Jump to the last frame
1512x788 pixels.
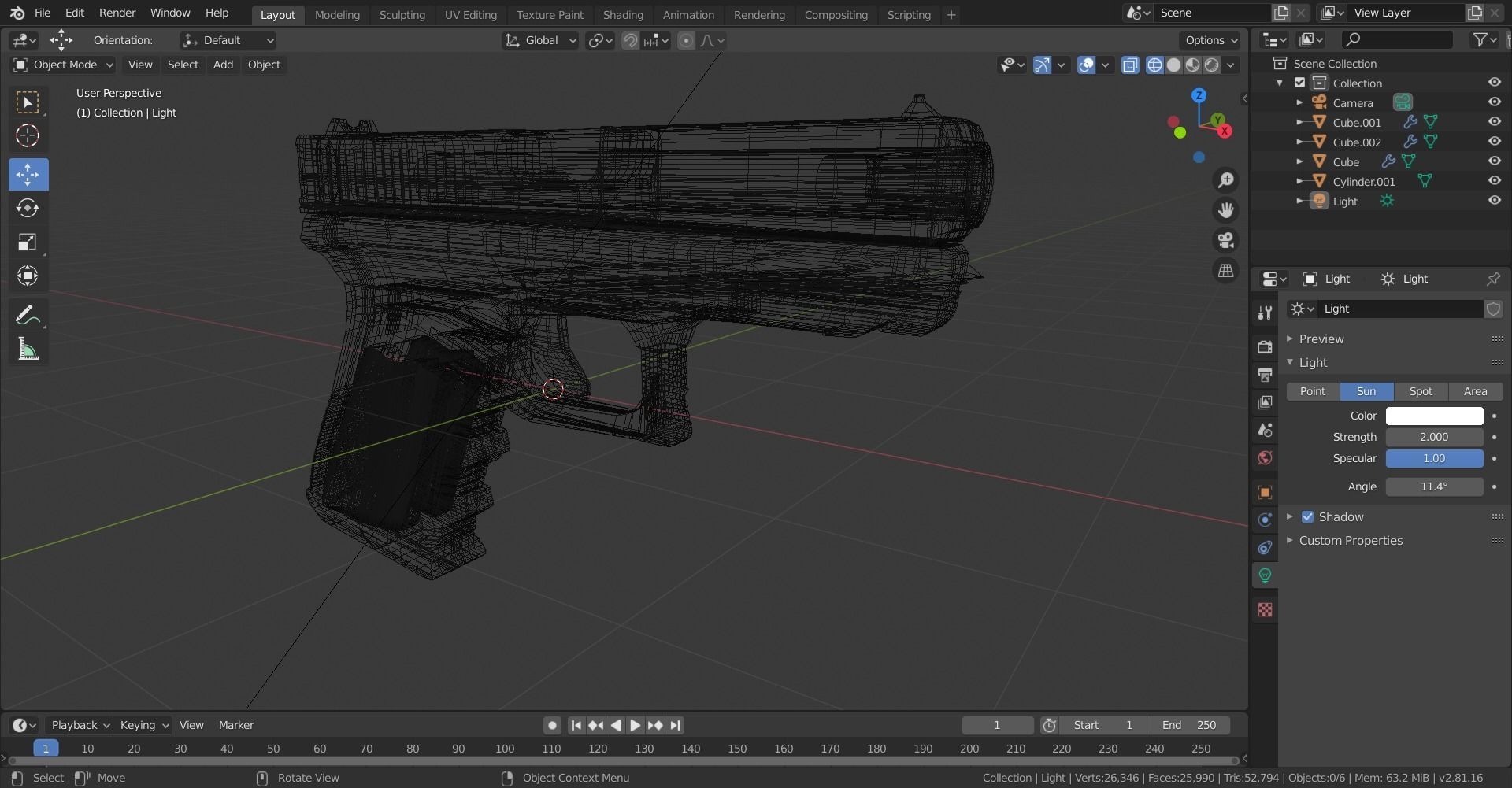pyautogui.click(x=675, y=725)
